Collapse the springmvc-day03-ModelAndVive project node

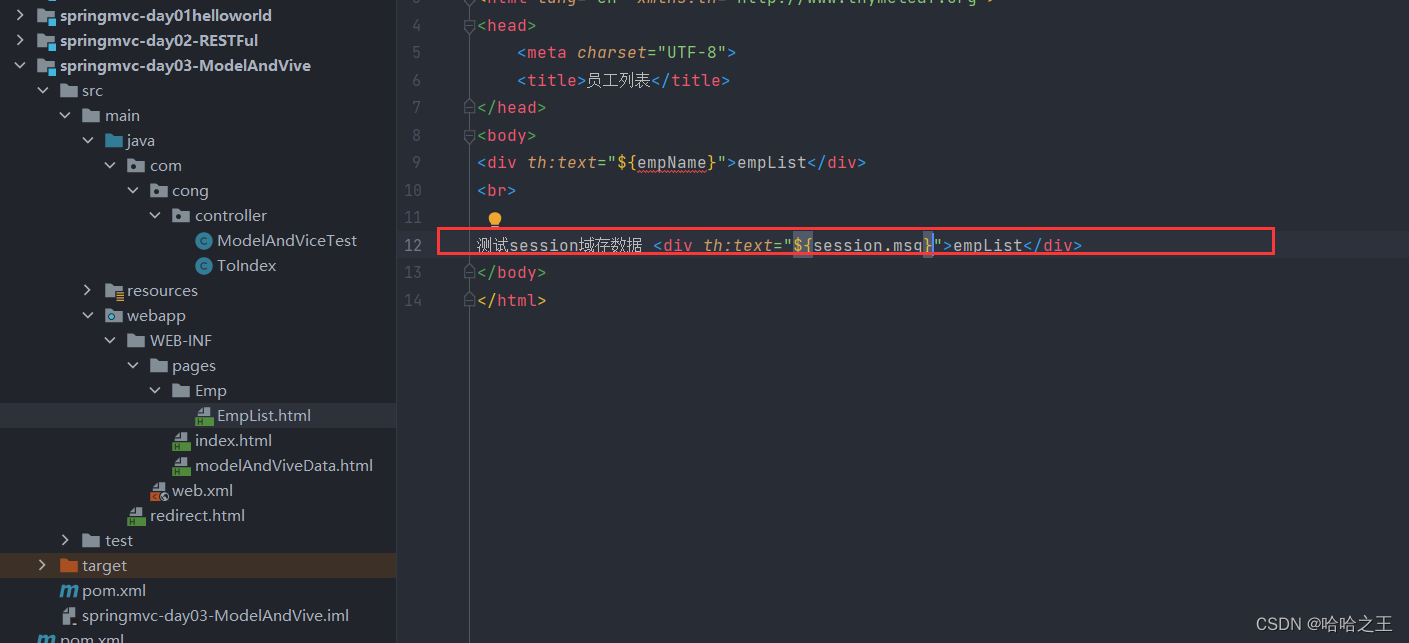click(20, 65)
